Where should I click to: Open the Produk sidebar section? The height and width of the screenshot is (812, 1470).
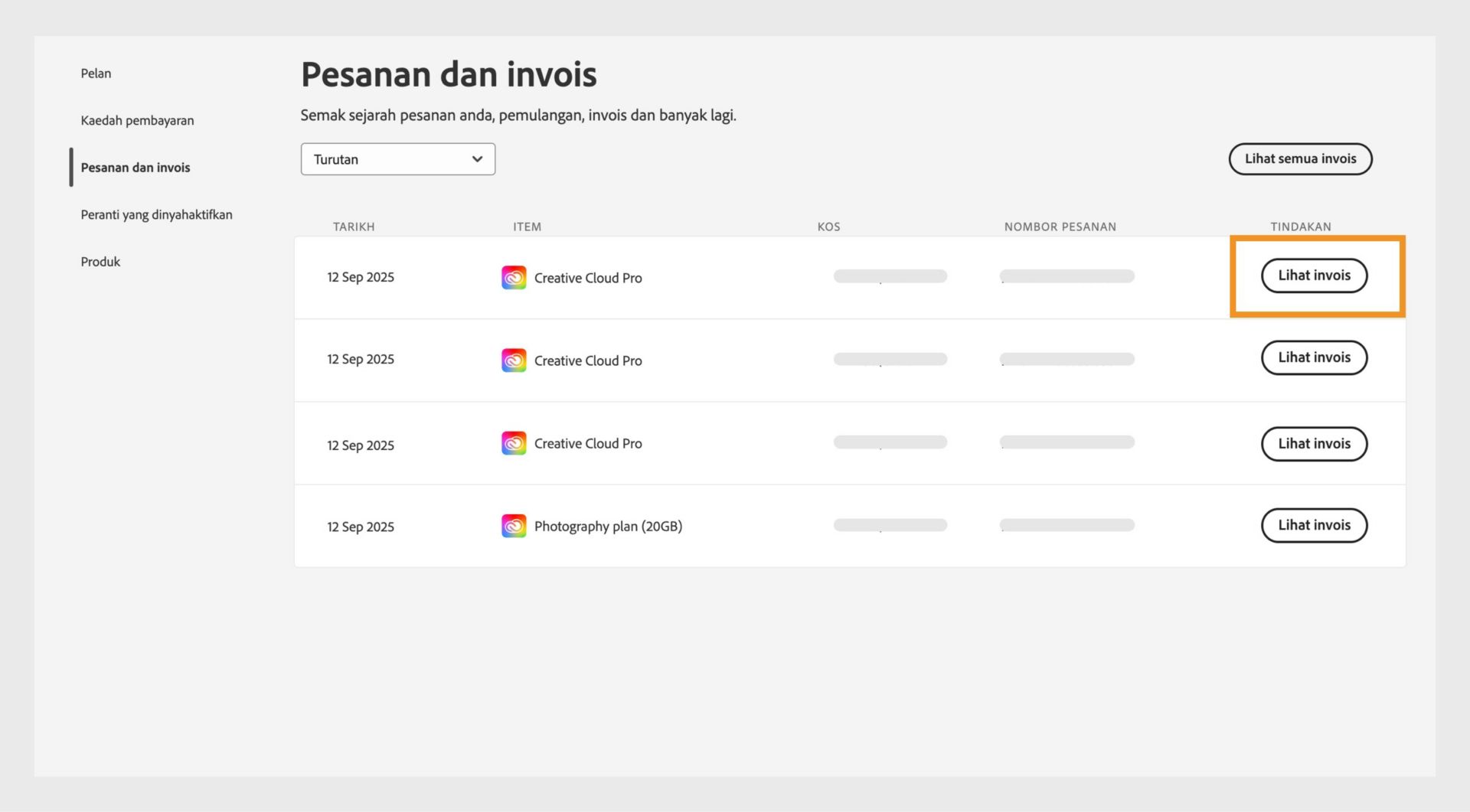[100, 262]
